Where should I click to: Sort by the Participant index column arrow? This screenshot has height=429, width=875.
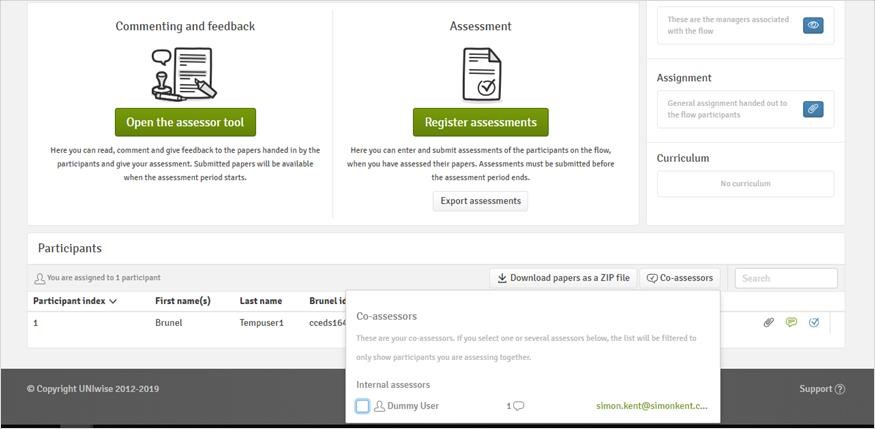point(113,301)
